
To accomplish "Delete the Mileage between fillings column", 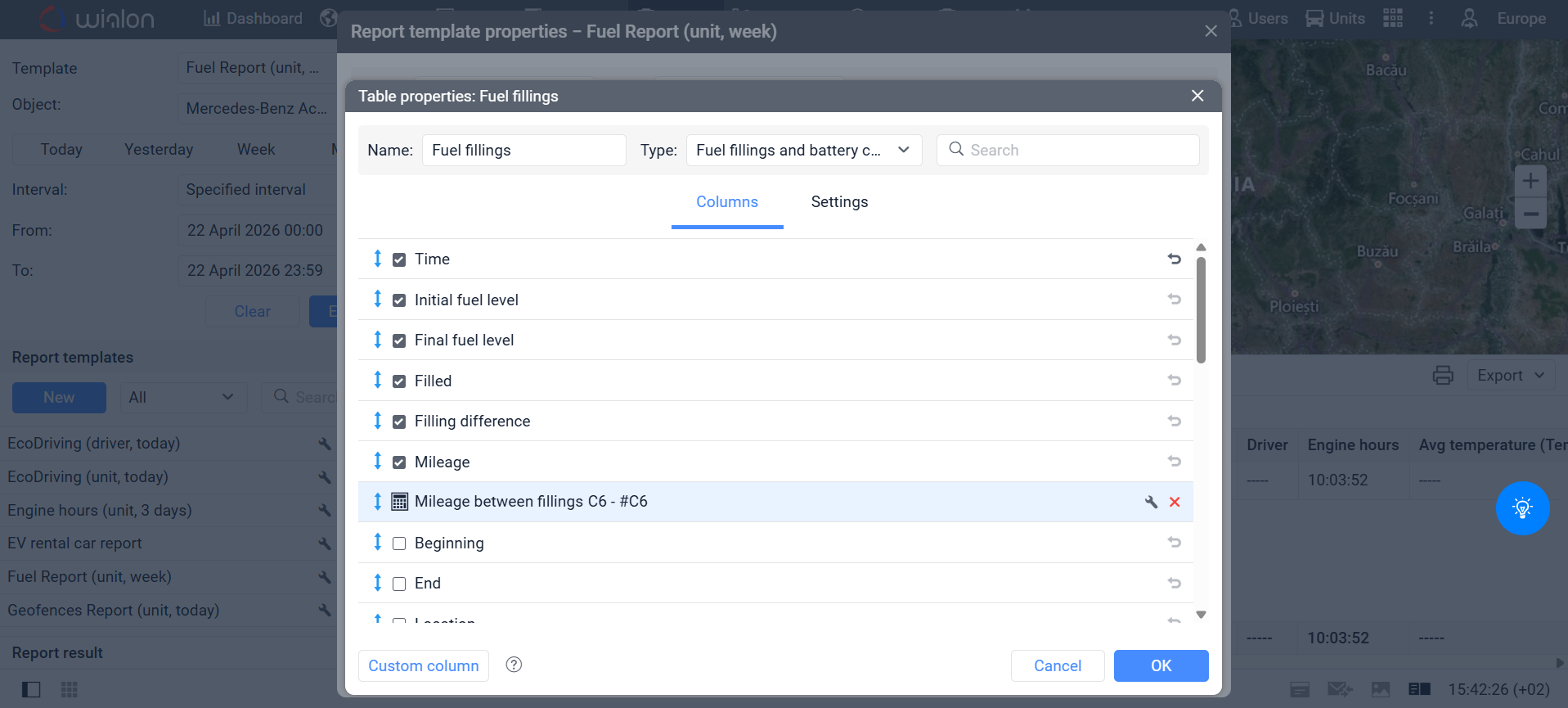I will (1175, 502).
